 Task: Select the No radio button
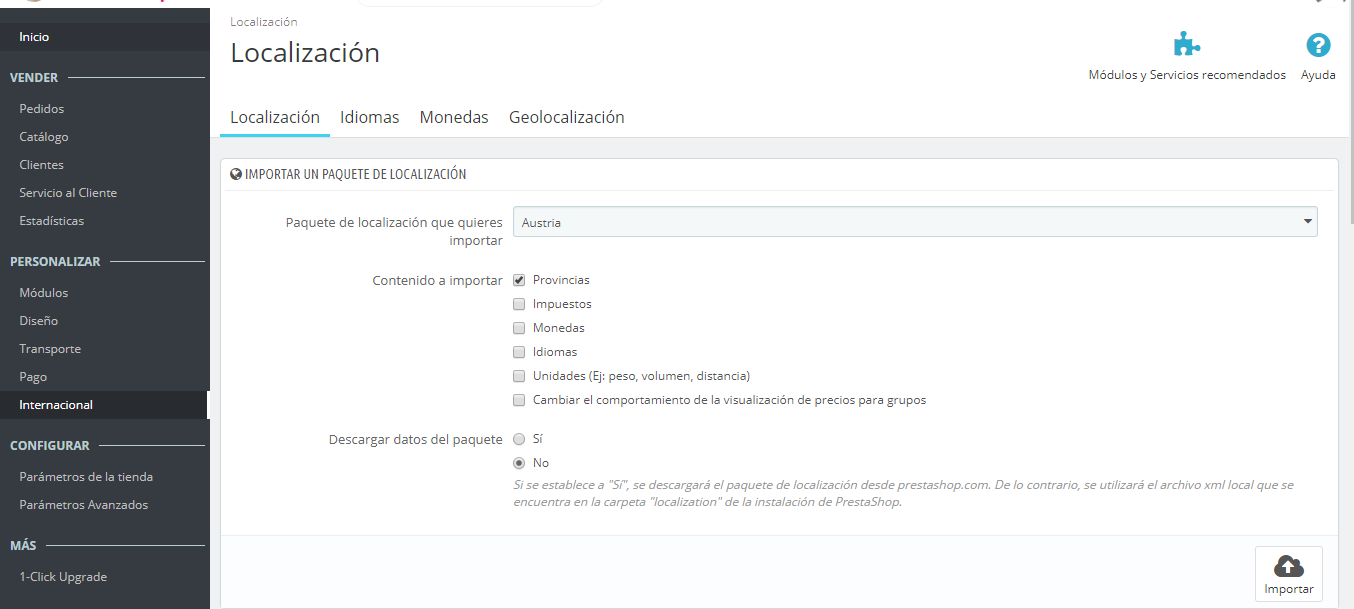pos(519,463)
